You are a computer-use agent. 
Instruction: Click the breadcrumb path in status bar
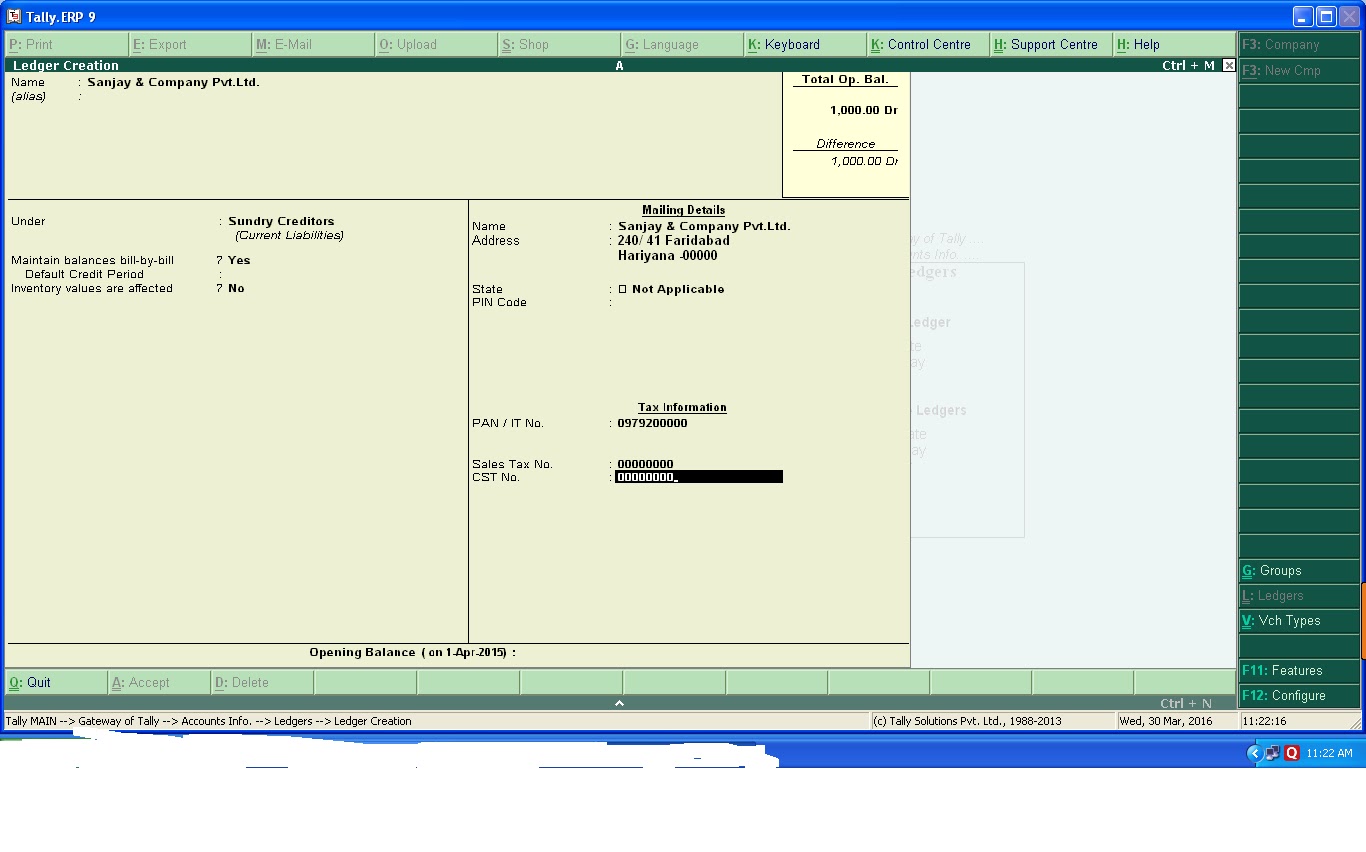(x=209, y=721)
